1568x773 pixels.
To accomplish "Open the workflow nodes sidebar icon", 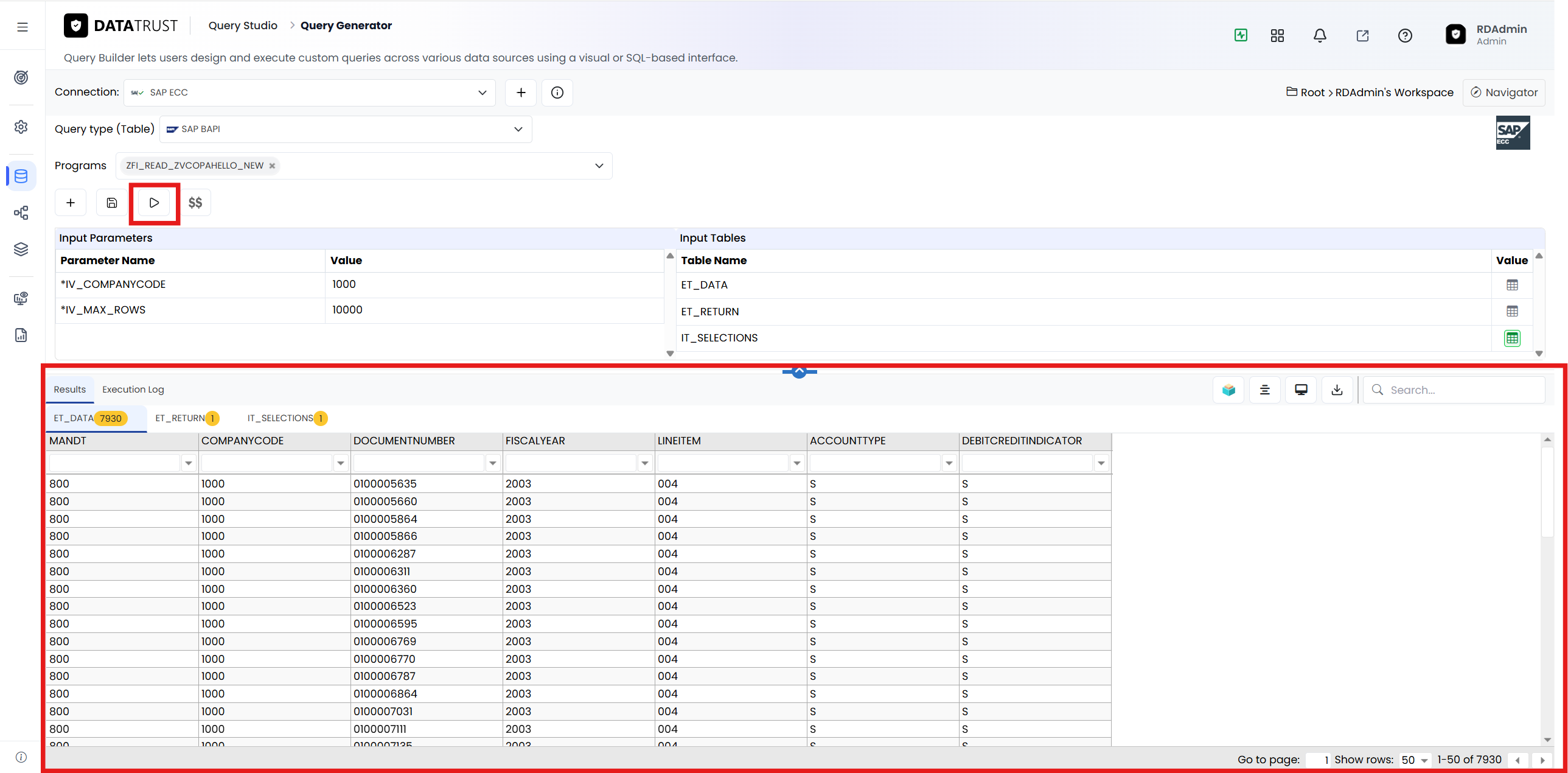I will point(21,212).
